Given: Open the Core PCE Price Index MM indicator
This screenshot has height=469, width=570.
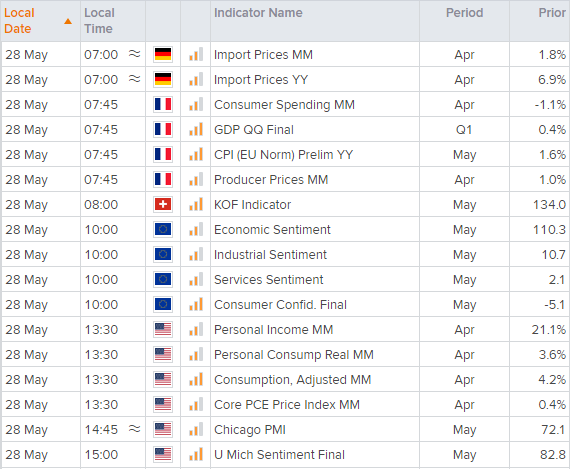Looking at the screenshot, I should 287,405.
